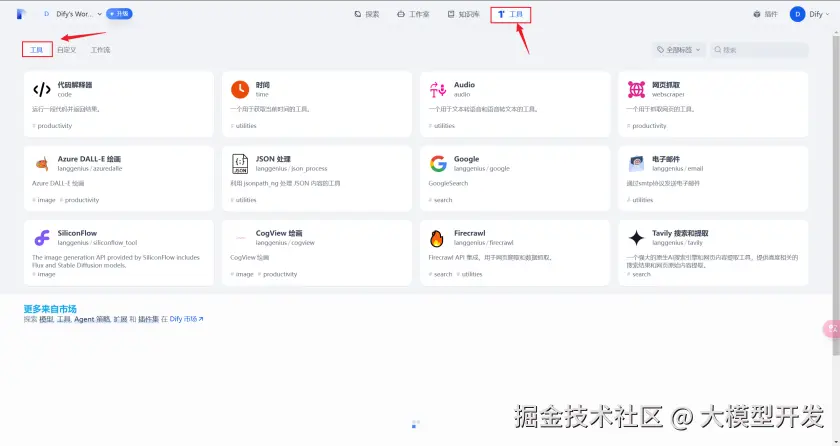Screen dimensions: 840x446
Task: Click the tag icon in filter
Action: (661, 50)
